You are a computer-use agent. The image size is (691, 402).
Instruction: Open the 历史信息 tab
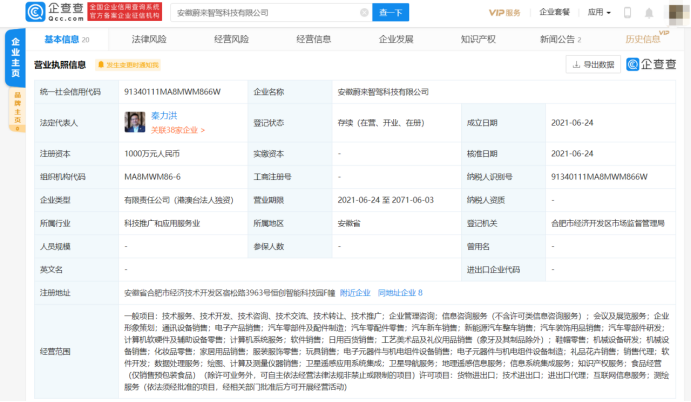642,39
